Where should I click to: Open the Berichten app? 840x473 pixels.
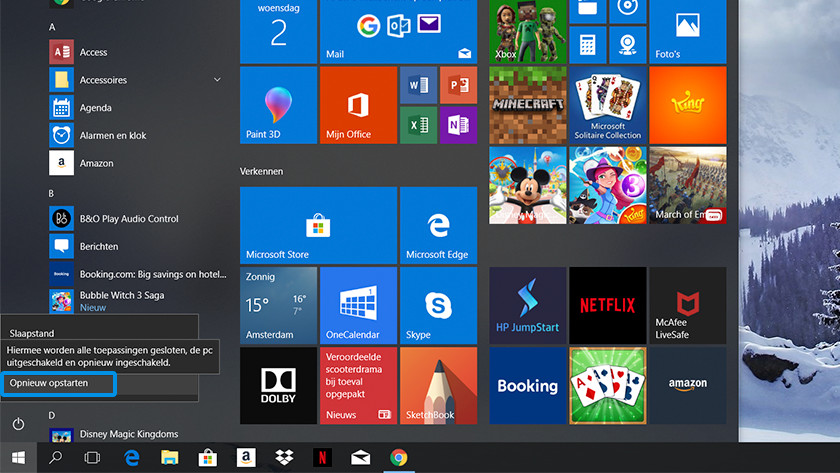click(137, 246)
